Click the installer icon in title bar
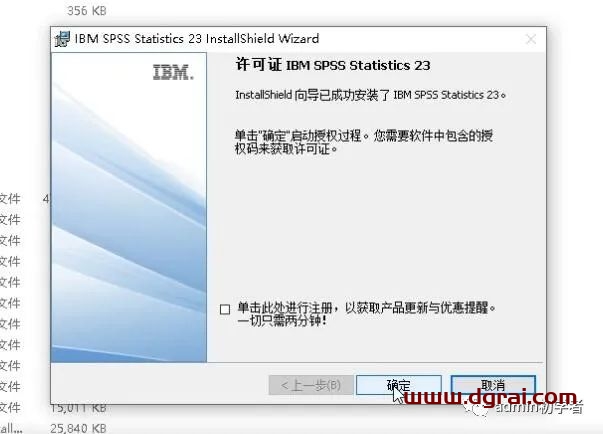The image size is (603, 434). (62, 39)
